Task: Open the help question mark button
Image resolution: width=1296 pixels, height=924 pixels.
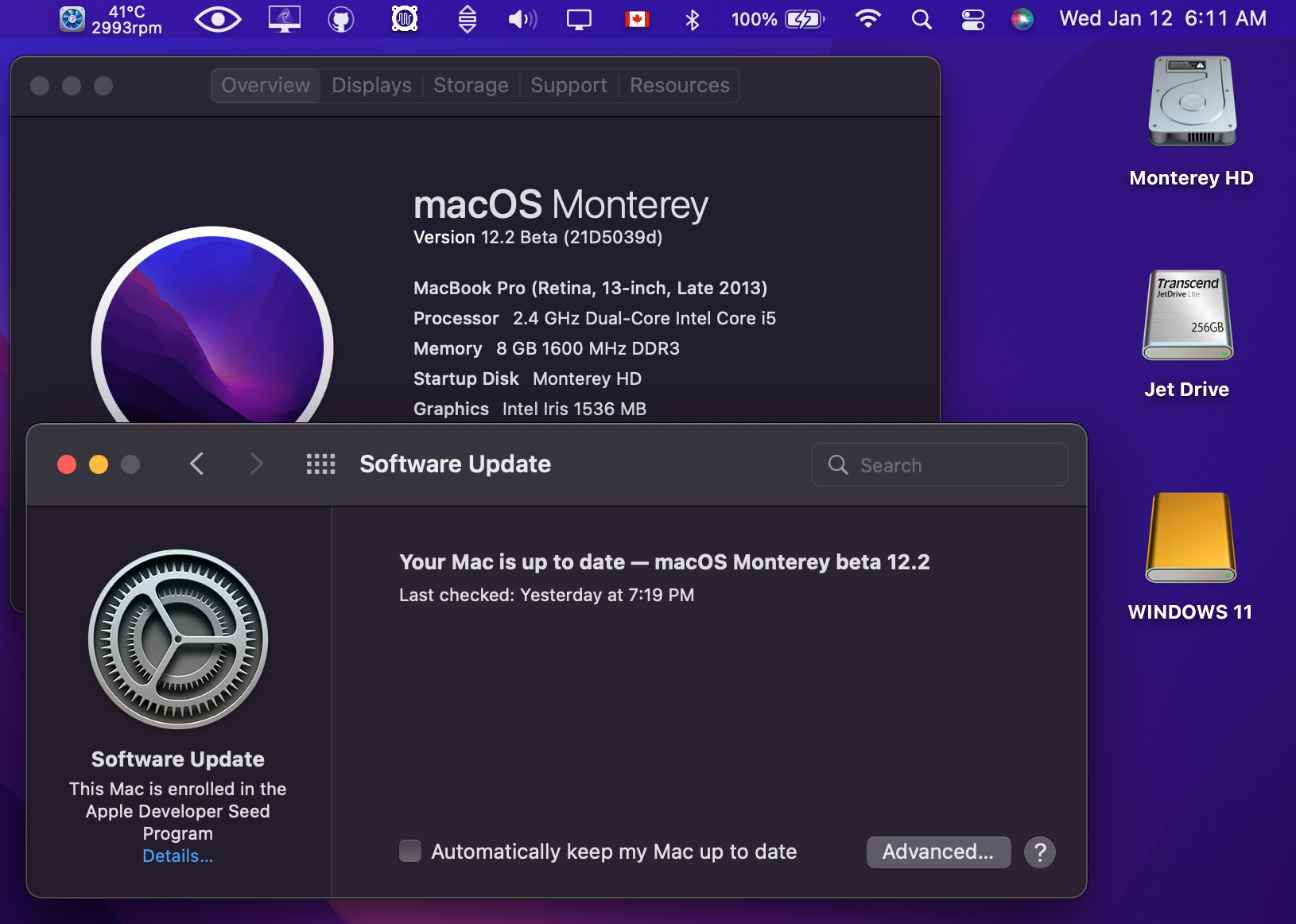Action: pos(1040,852)
